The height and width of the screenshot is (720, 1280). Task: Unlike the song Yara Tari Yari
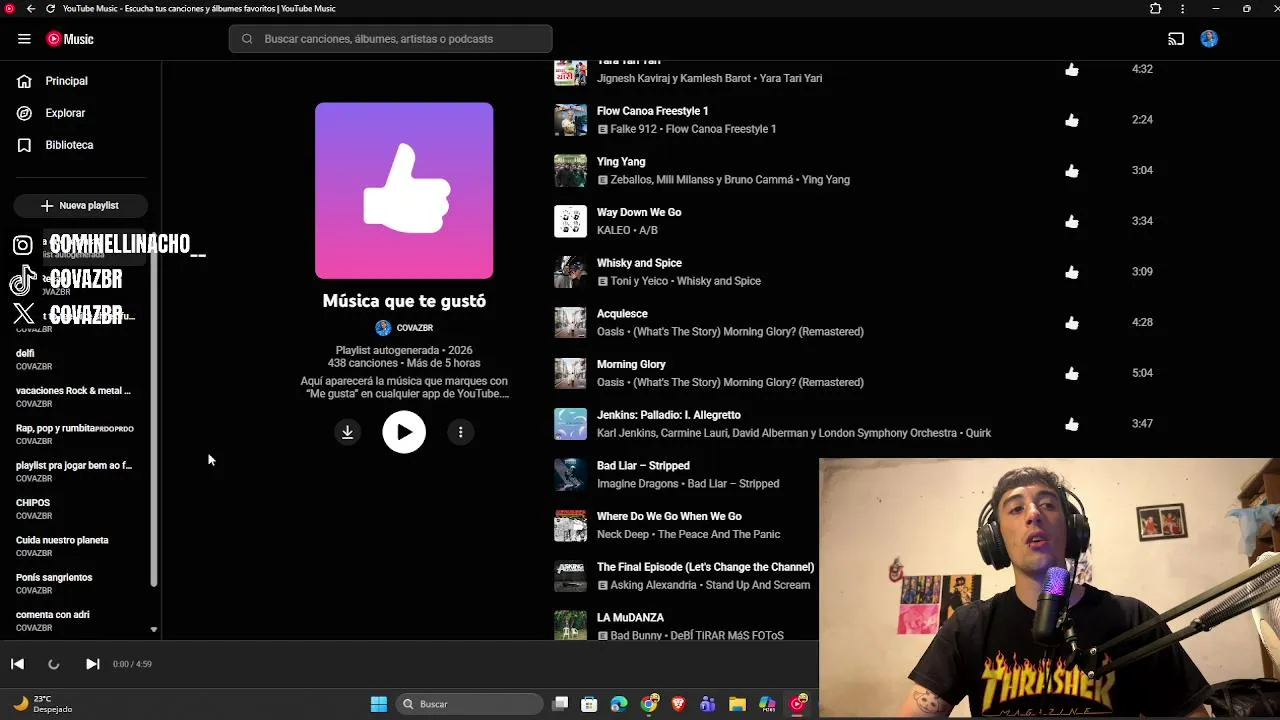pos(1072,69)
